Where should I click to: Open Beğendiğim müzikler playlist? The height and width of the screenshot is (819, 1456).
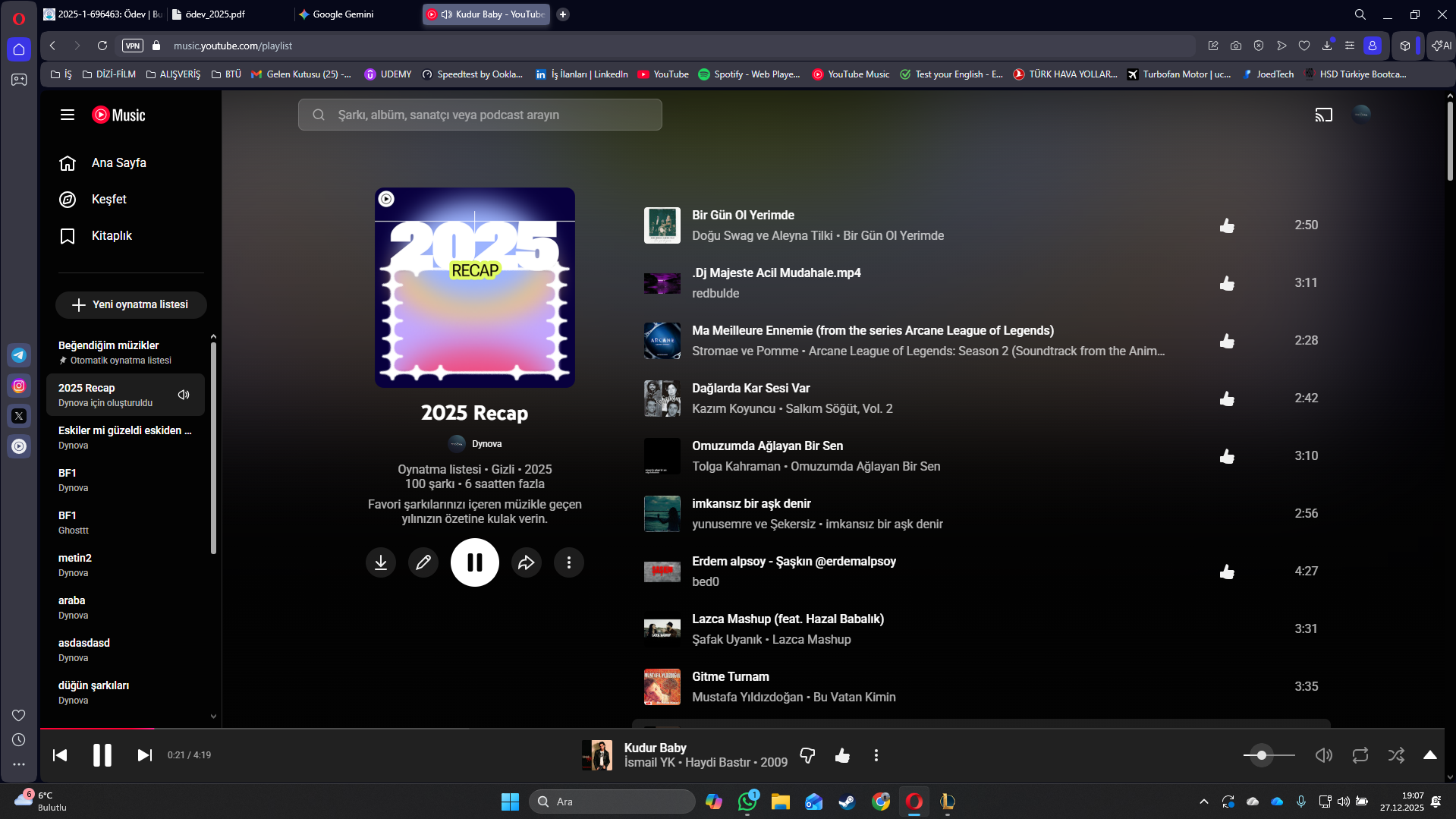[125, 352]
